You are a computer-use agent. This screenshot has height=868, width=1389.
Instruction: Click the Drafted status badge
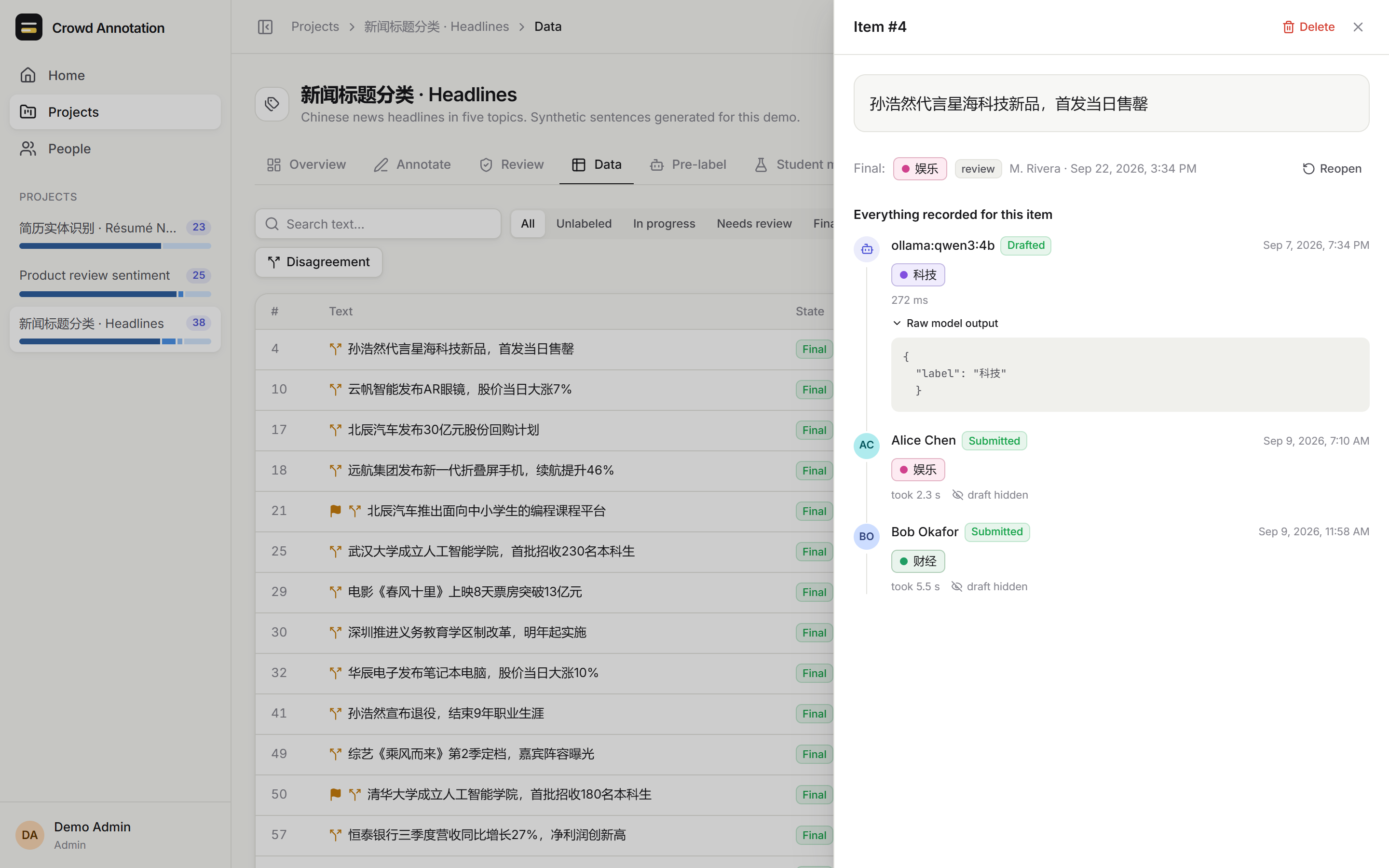click(1026, 246)
